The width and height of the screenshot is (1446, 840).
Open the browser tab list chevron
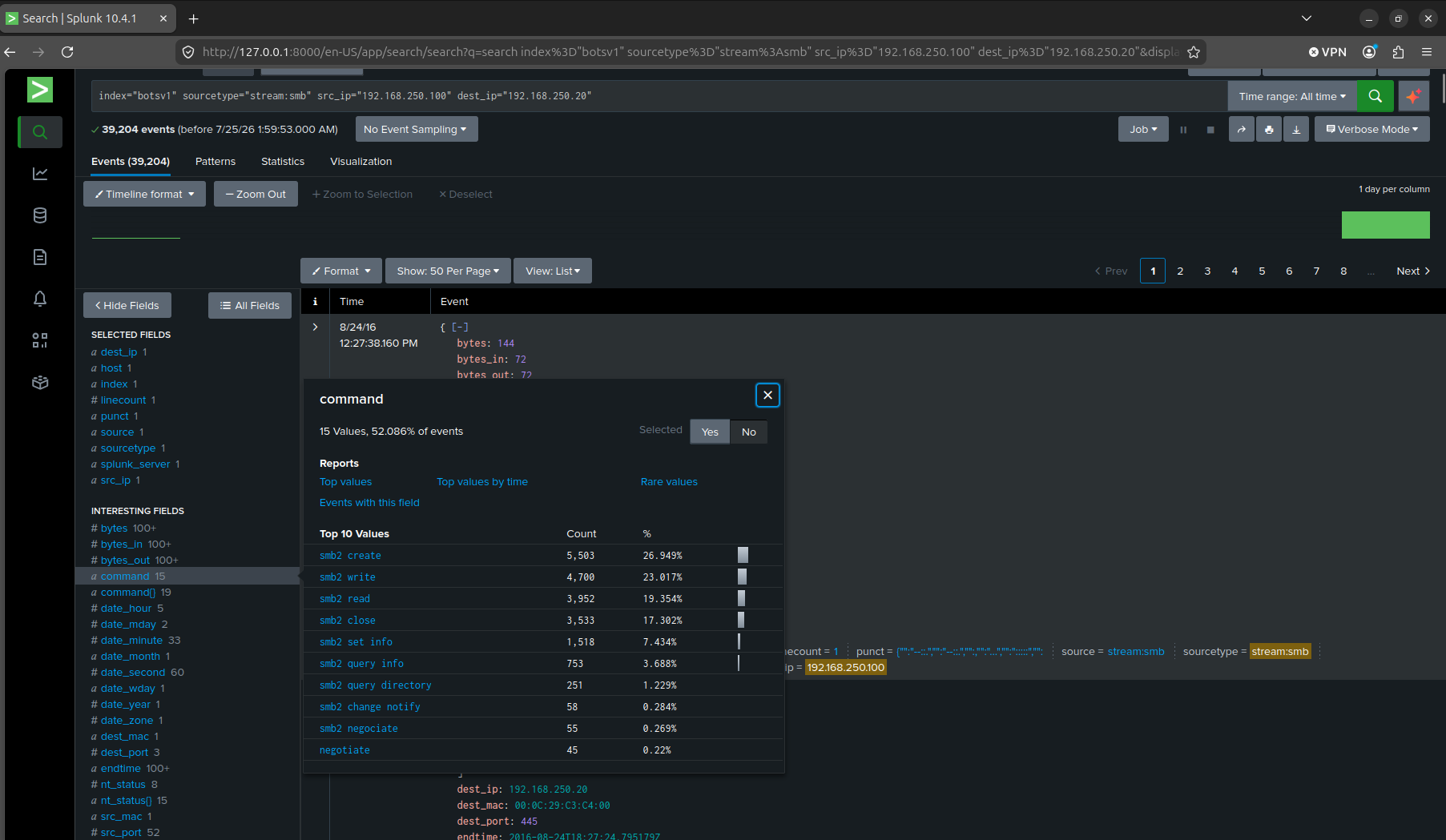point(1307,18)
